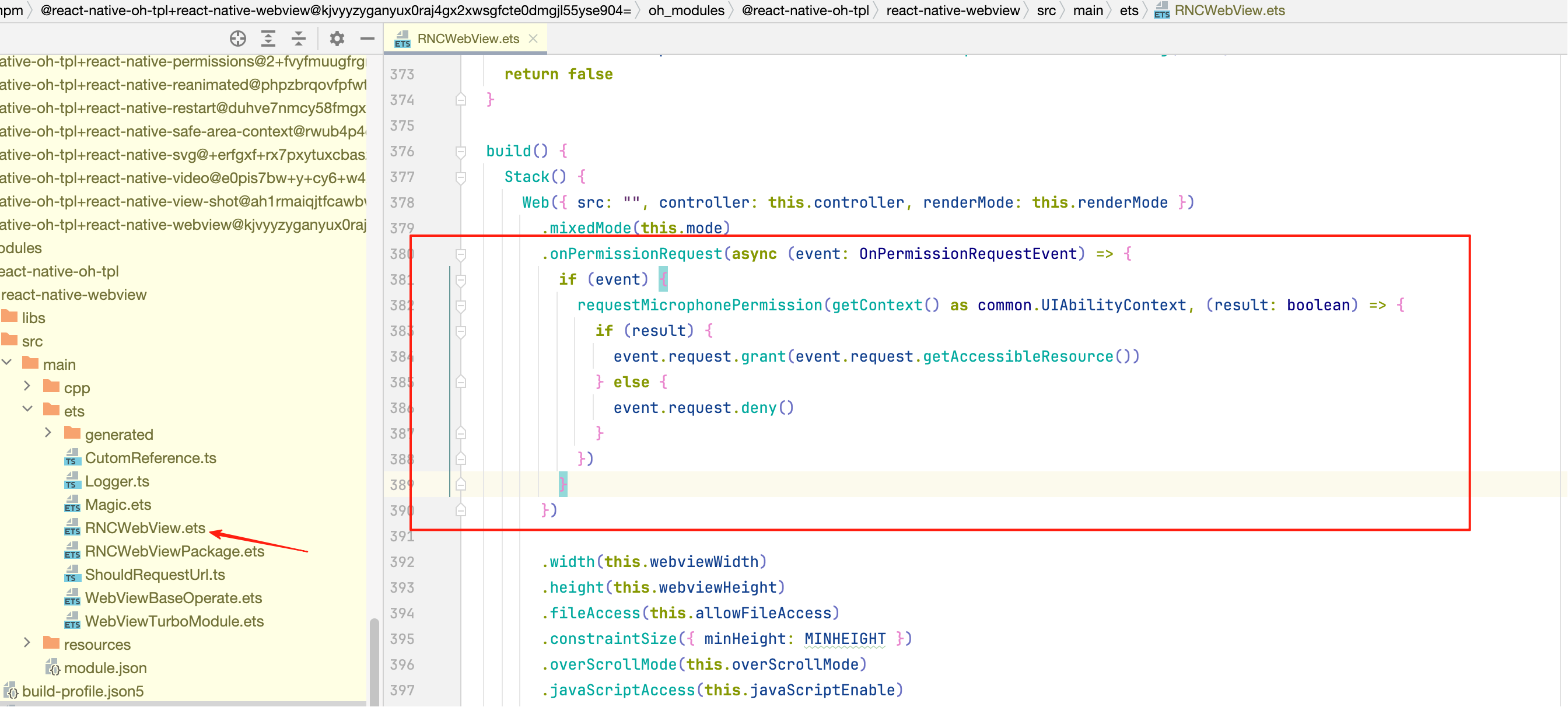Click the react-native-webview breadcrumb segment
Image resolution: width=1568 pixels, height=707 pixels.
click(x=952, y=10)
